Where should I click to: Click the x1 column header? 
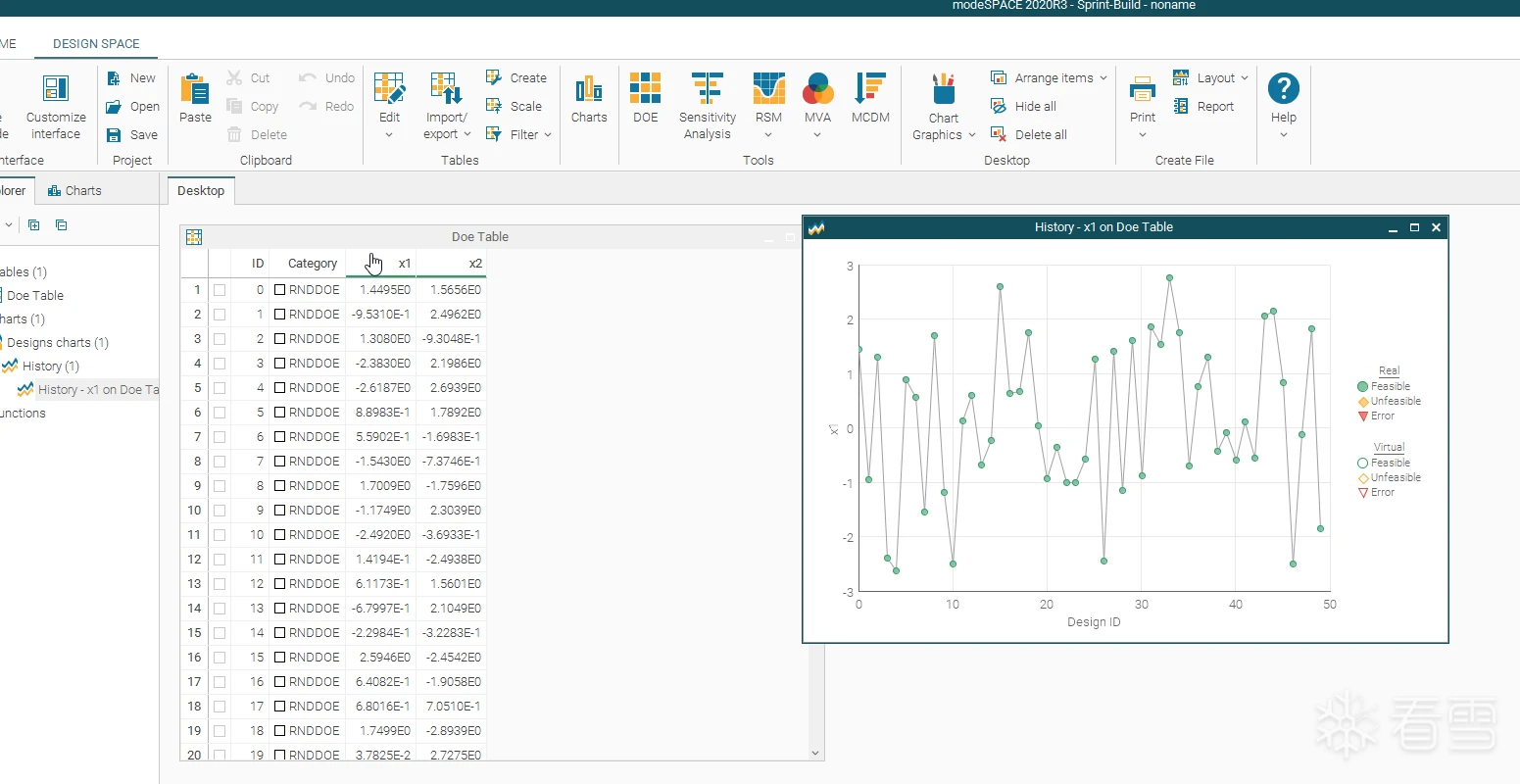pyautogui.click(x=381, y=264)
